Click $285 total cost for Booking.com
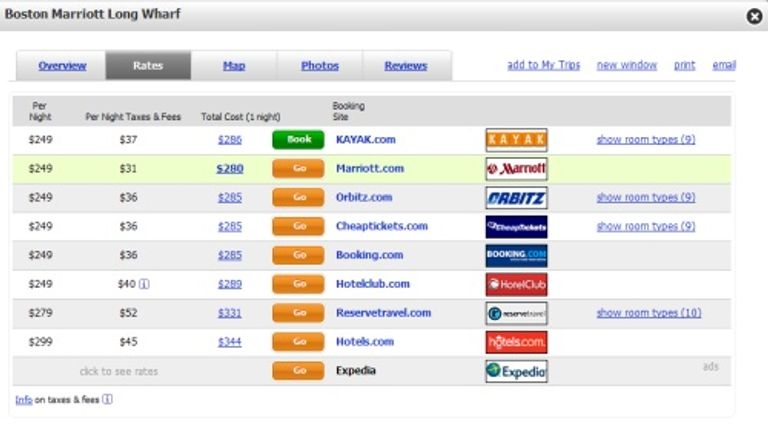This screenshot has width=768, height=441. tap(230, 255)
